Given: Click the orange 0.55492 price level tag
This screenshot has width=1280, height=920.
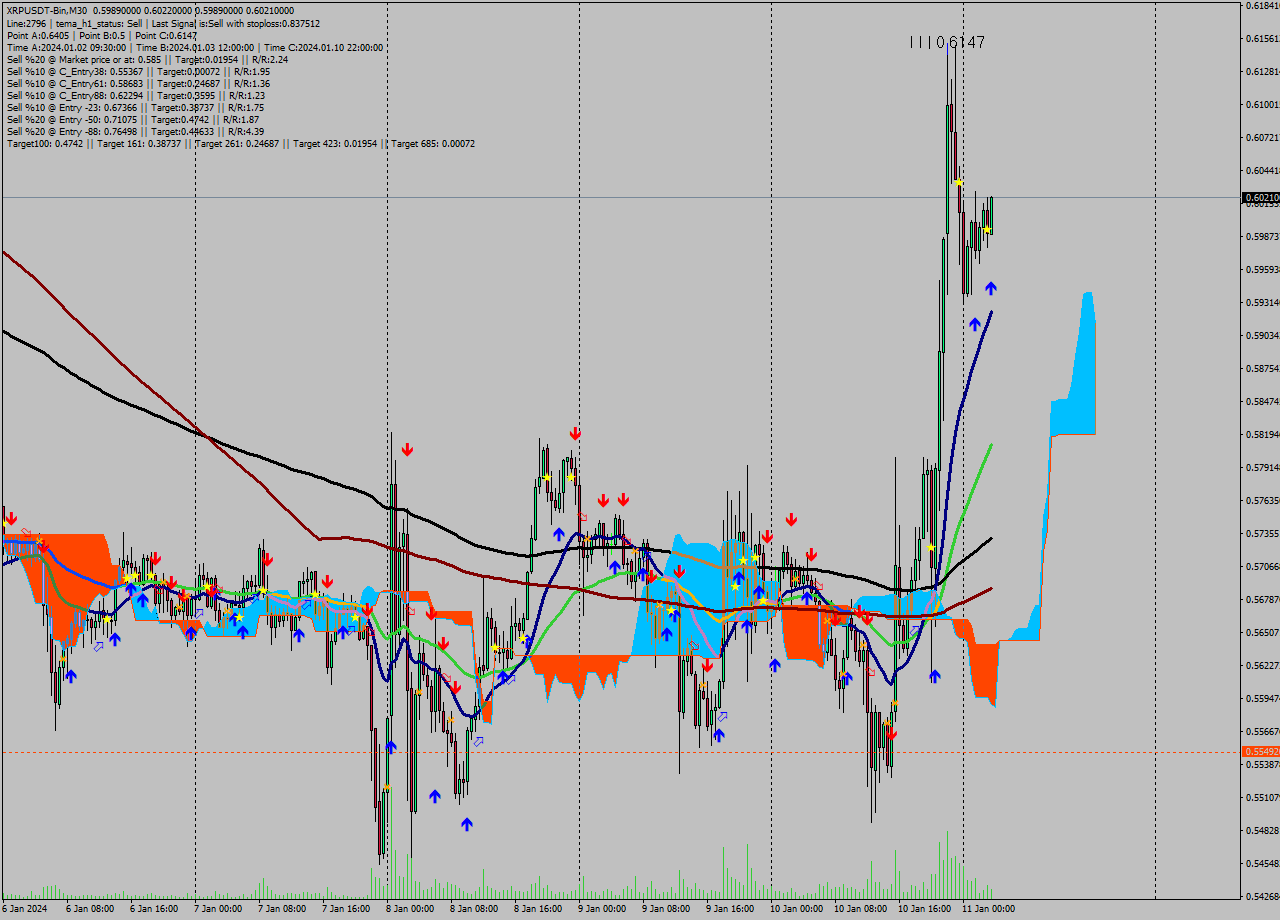Looking at the screenshot, I should 1260,751.
